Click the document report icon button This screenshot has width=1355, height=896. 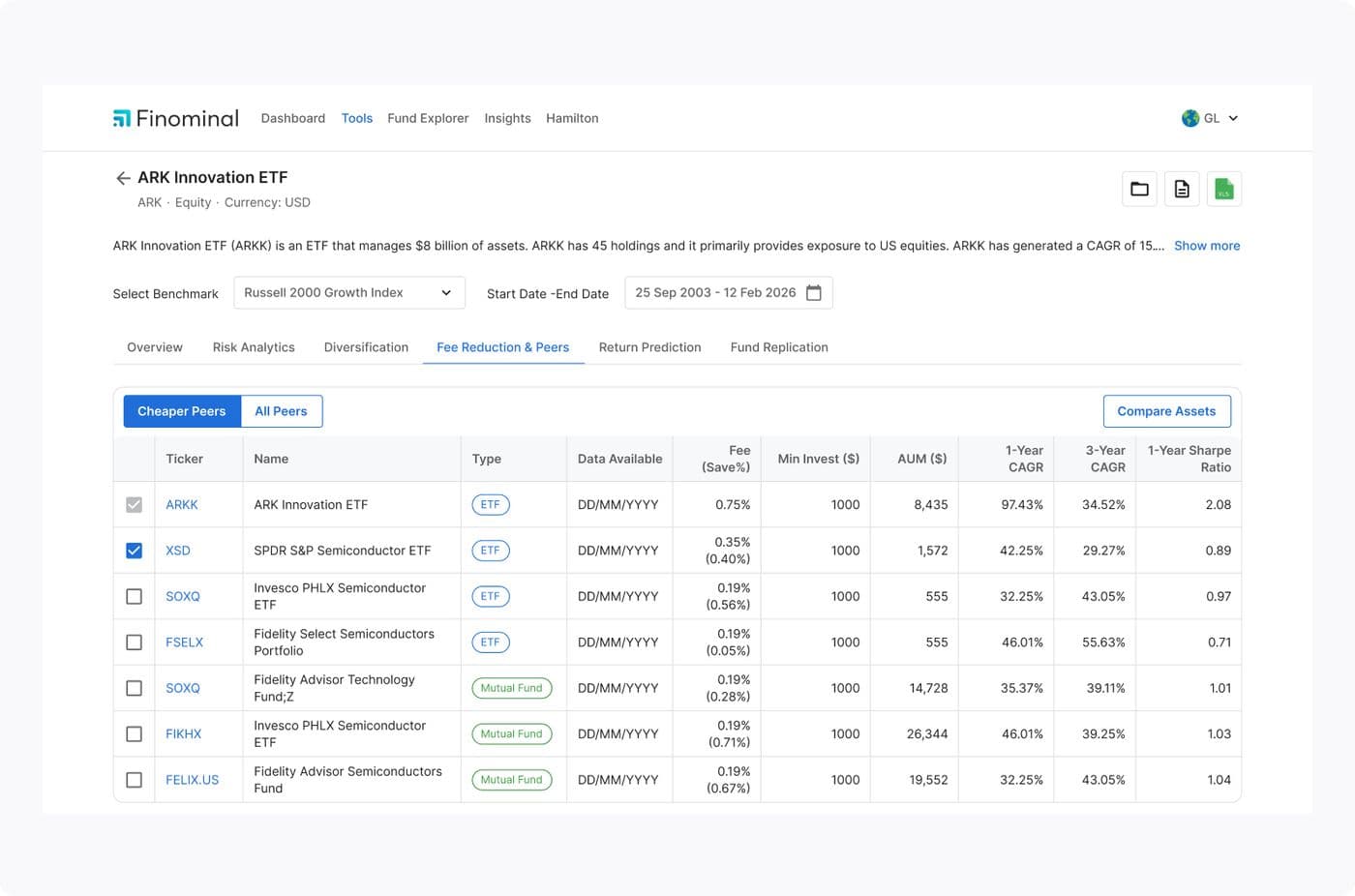[x=1182, y=189]
